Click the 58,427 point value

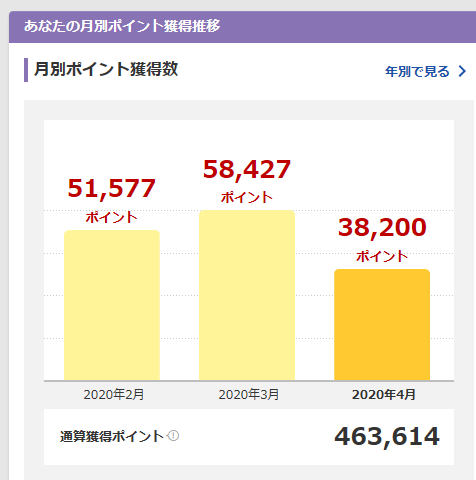pos(247,169)
